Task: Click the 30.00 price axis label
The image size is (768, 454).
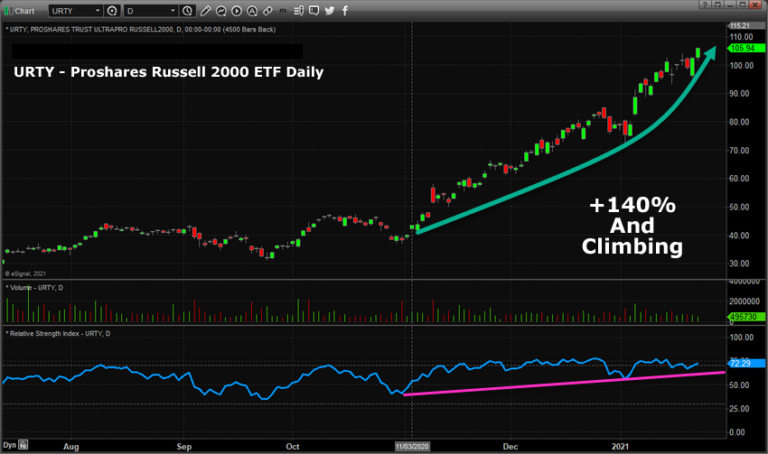Action: 739,263
